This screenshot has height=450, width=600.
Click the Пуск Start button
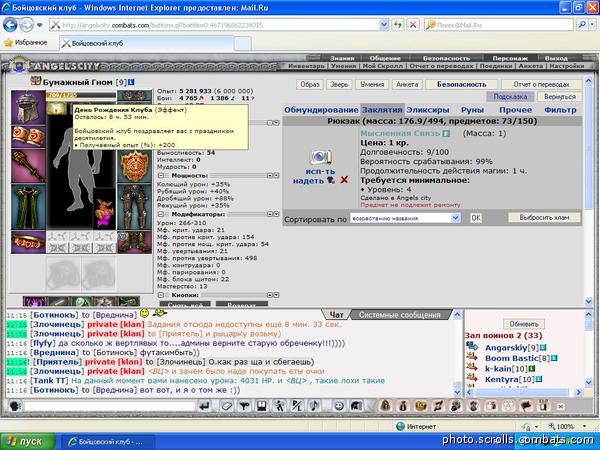coord(28,441)
